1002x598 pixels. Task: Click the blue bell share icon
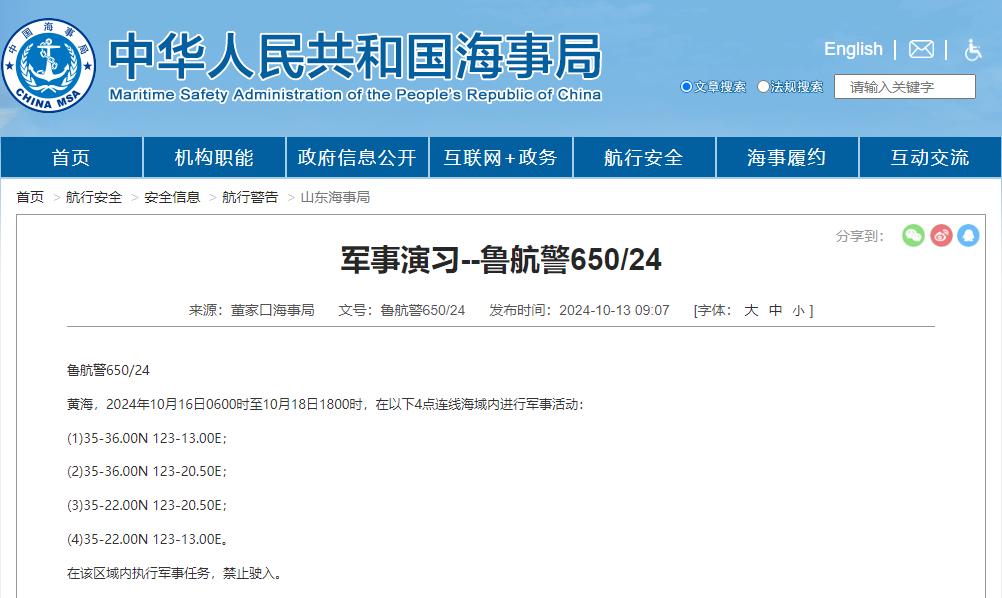(x=968, y=235)
